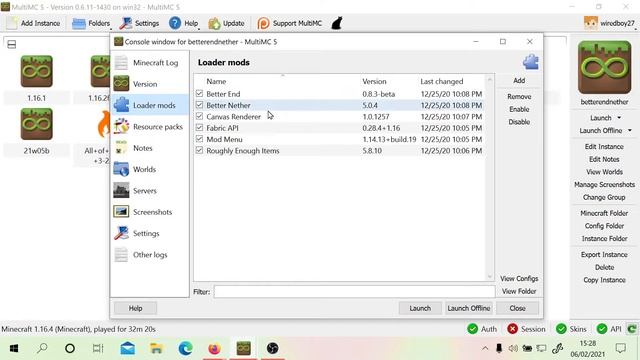Click the mod list vertical scrollbar
The height and width of the screenshot is (360, 640).
490,177
